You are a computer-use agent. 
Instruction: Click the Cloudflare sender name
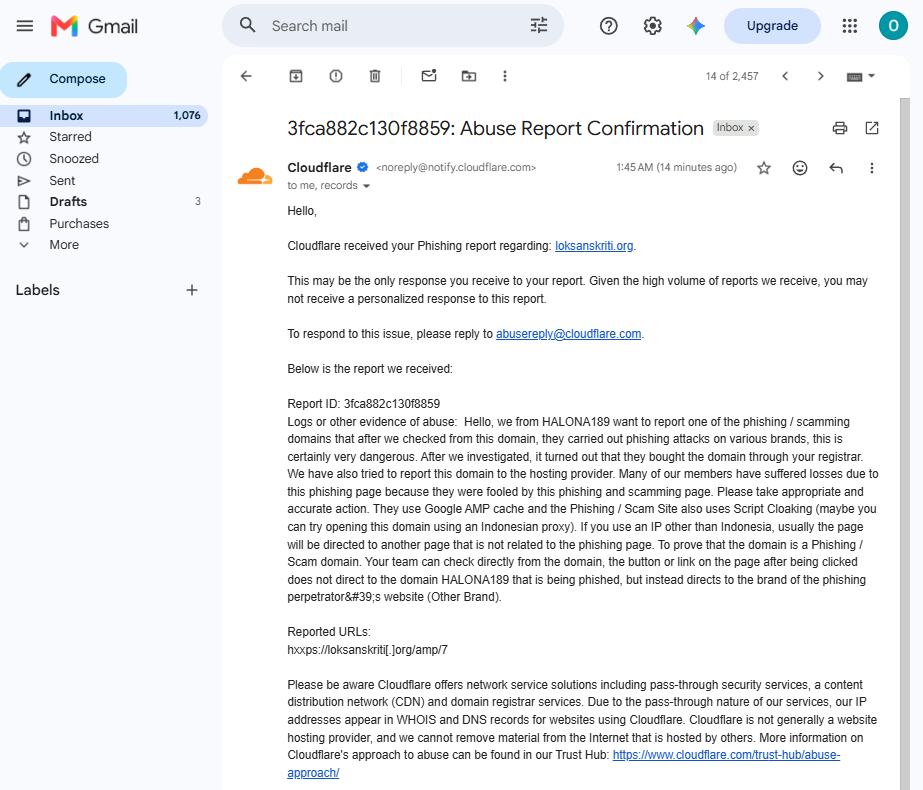pyautogui.click(x=319, y=168)
